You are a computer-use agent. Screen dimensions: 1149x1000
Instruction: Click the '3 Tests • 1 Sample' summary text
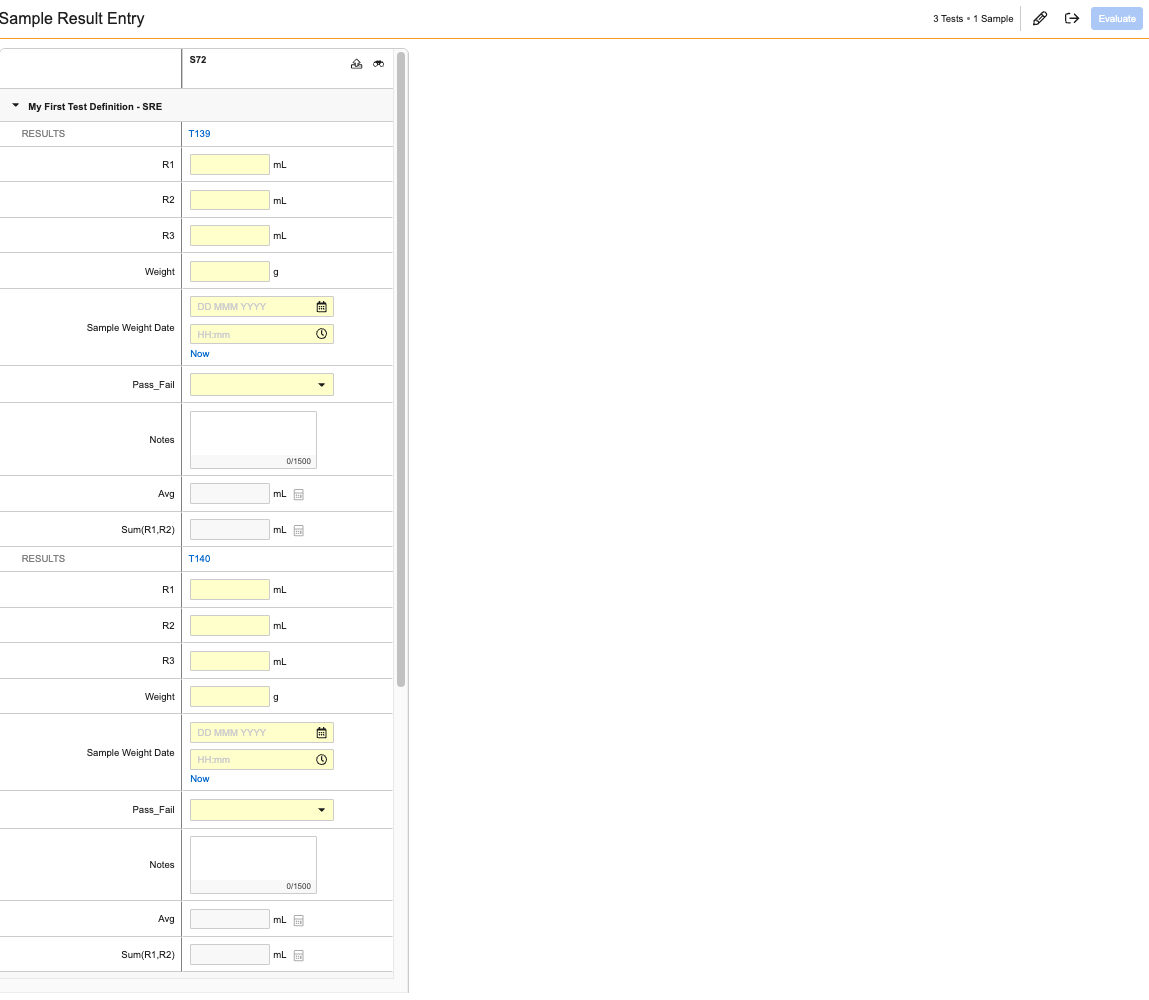tap(973, 19)
